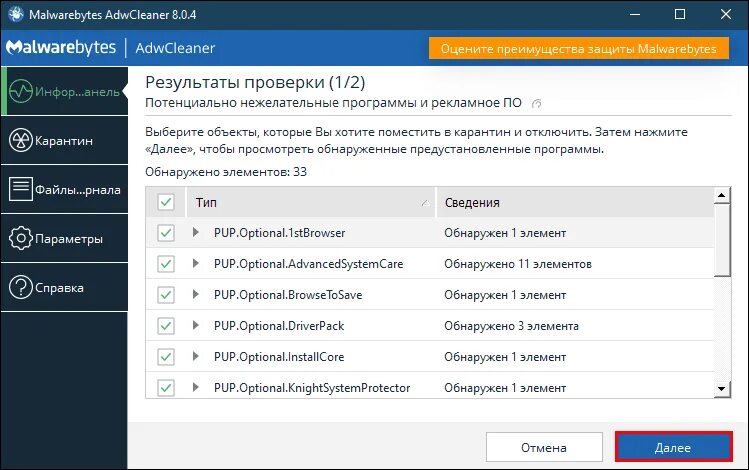Go to the Информационная панель tab
This screenshot has width=749, height=470.
point(64,91)
